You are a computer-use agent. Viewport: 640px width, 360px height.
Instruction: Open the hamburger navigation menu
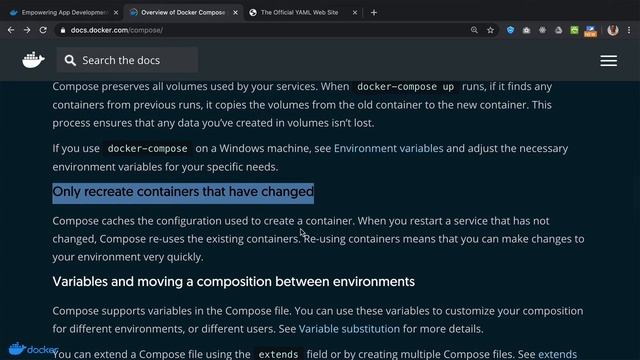coord(609,61)
